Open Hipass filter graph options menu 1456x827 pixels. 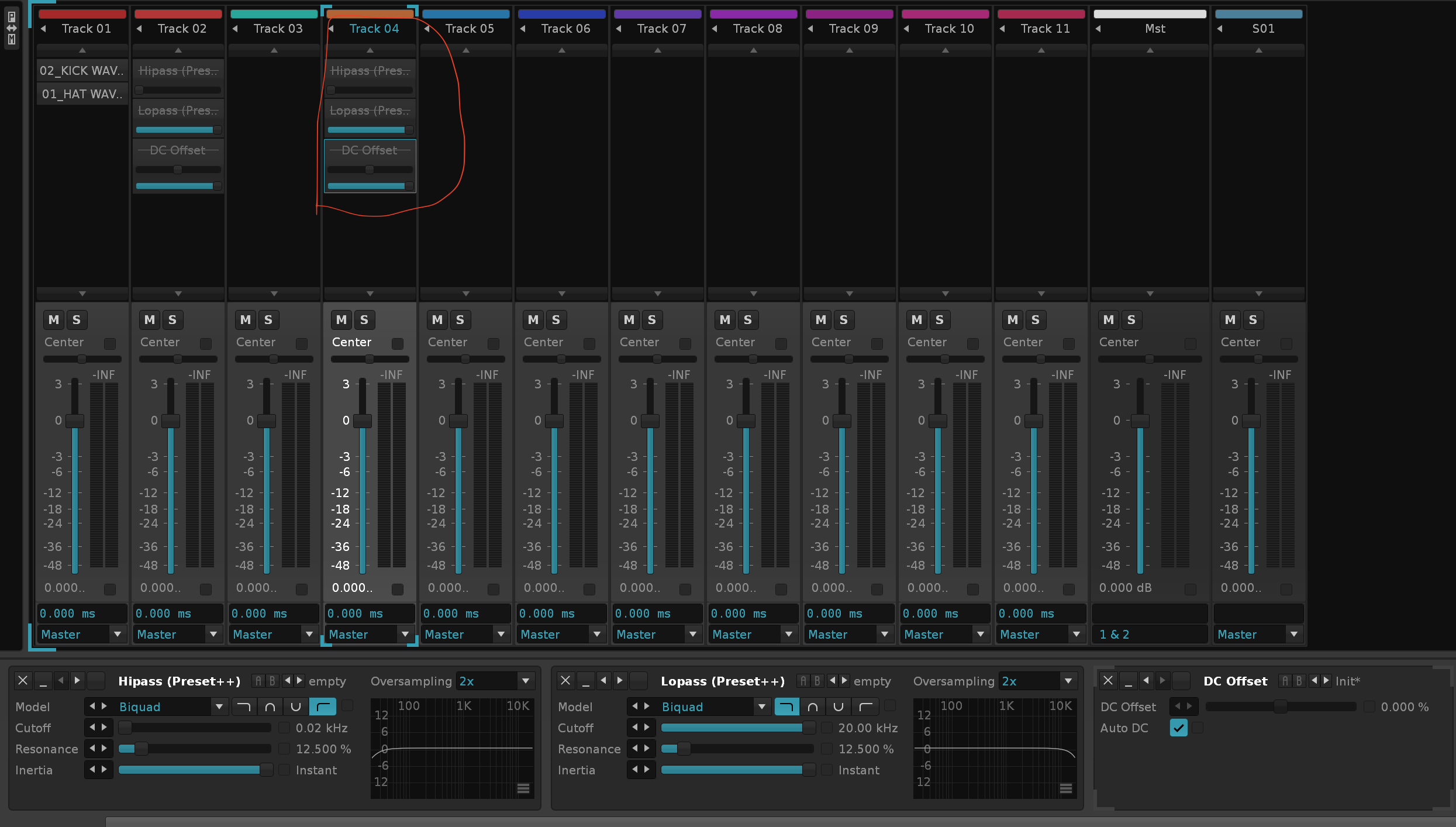(x=523, y=788)
